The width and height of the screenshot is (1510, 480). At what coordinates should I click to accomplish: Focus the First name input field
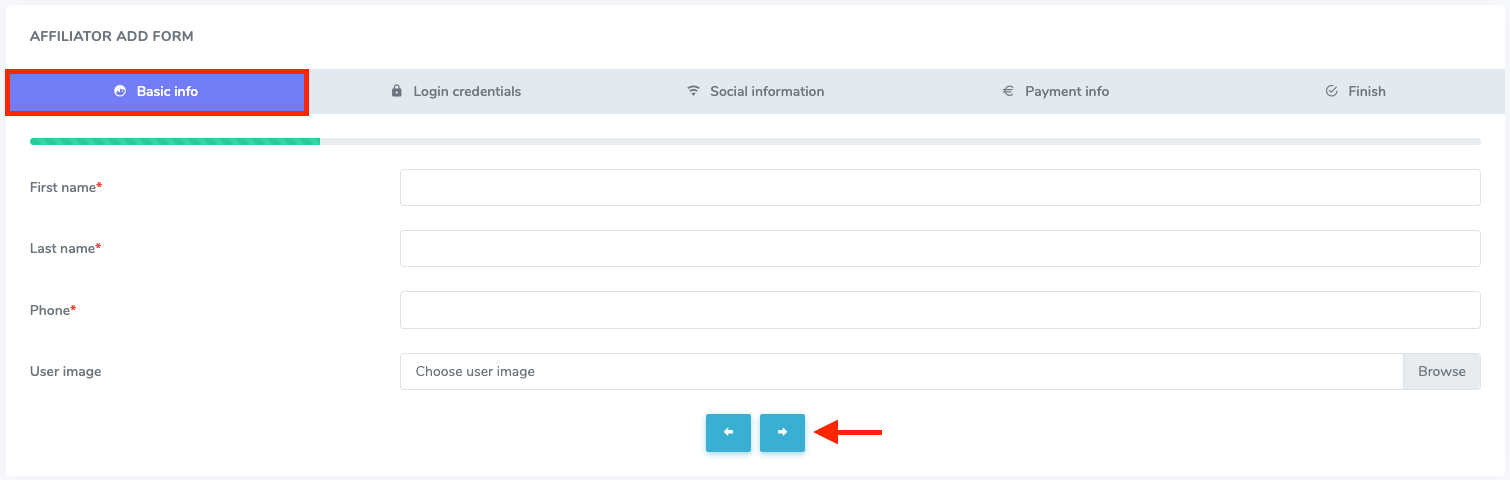coord(939,187)
